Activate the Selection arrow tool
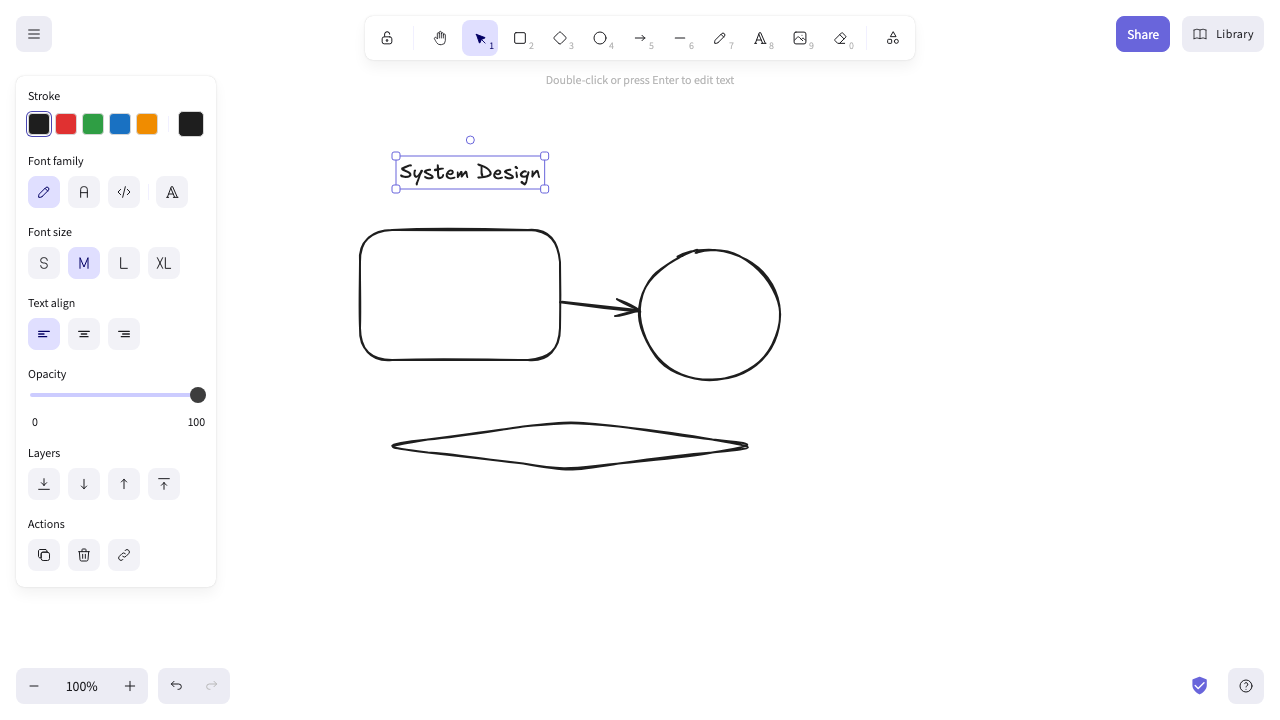 tap(480, 38)
